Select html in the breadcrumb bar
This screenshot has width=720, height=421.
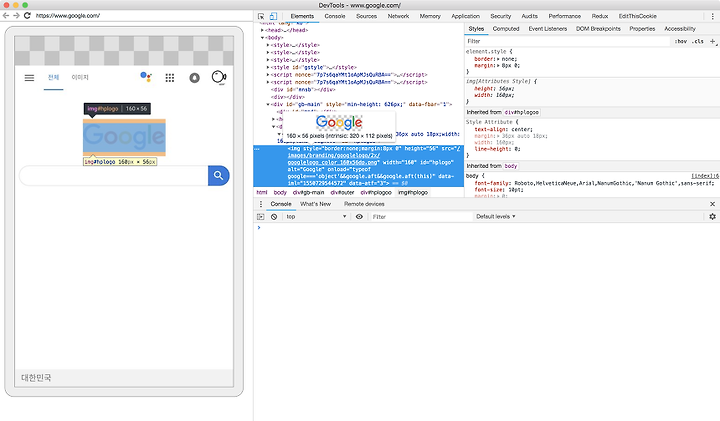point(262,192)
